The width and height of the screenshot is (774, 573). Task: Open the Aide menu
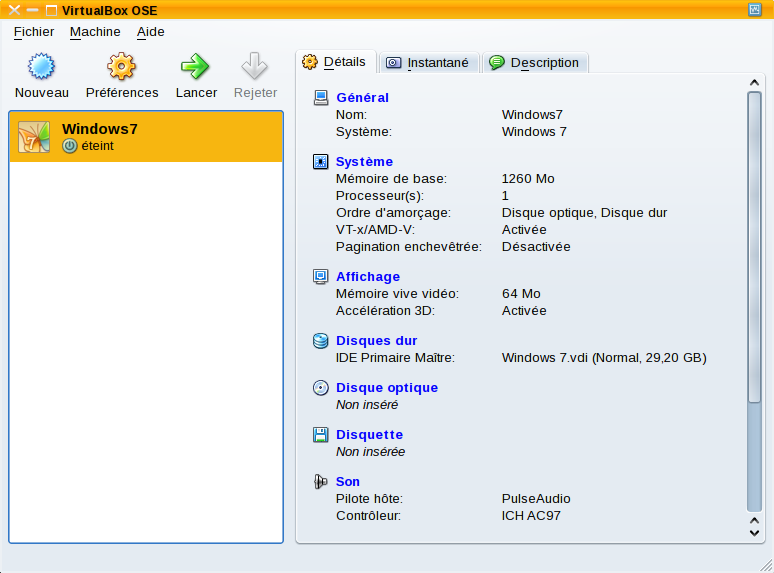tap(151, 32)
